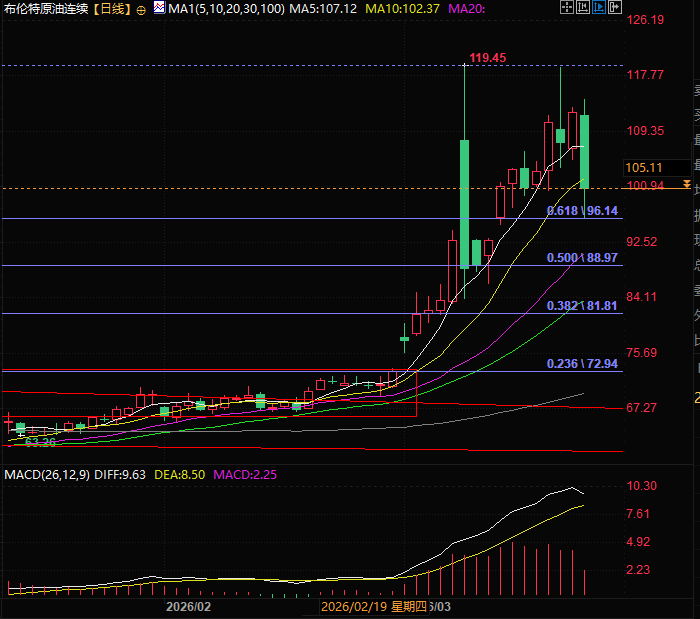Image resolution: width=700 pixels, height=619 pixels.
Task: Click the jump-to-start axis icon
Action: (x=583, y=8)
